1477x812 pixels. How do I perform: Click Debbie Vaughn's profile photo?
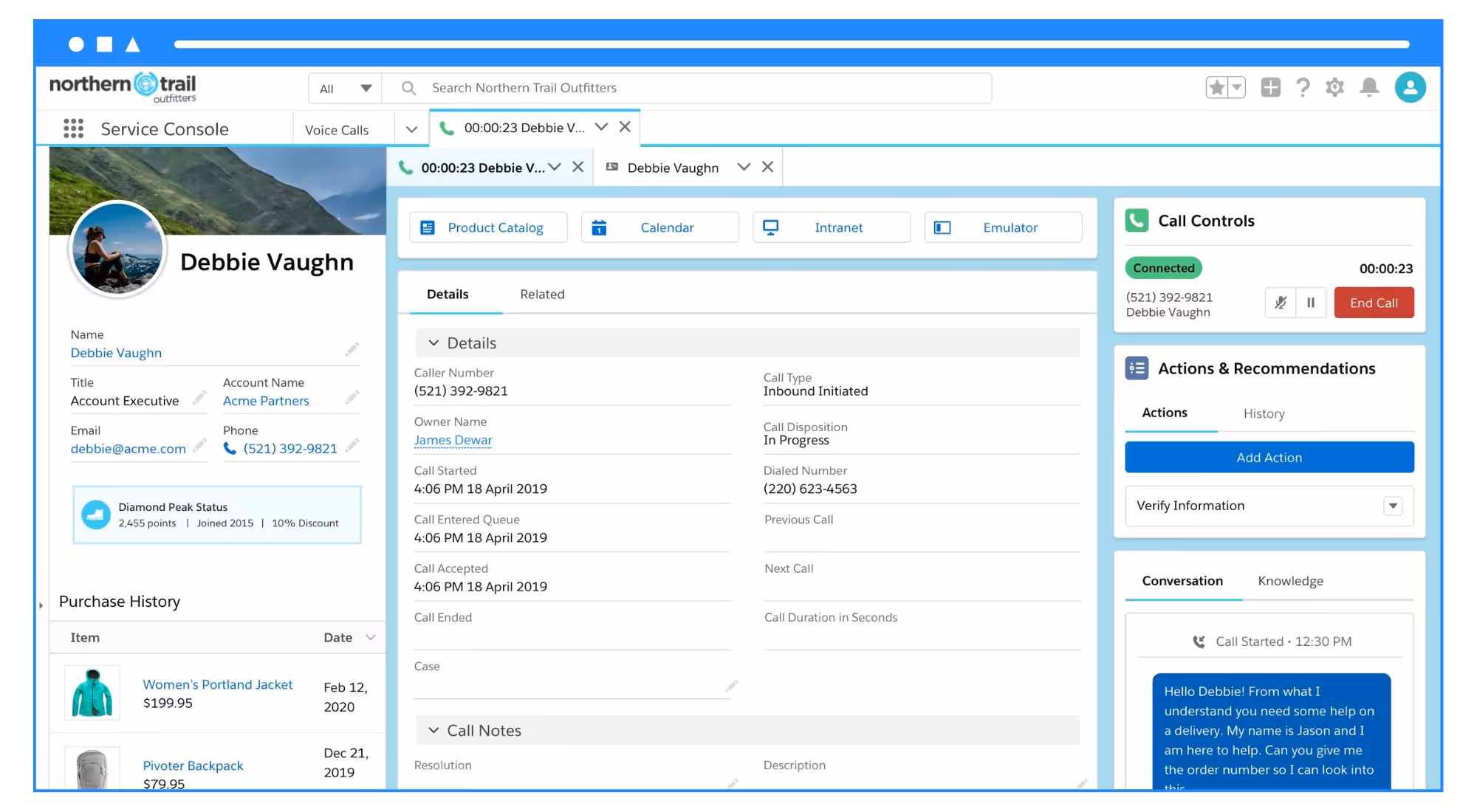117,250
